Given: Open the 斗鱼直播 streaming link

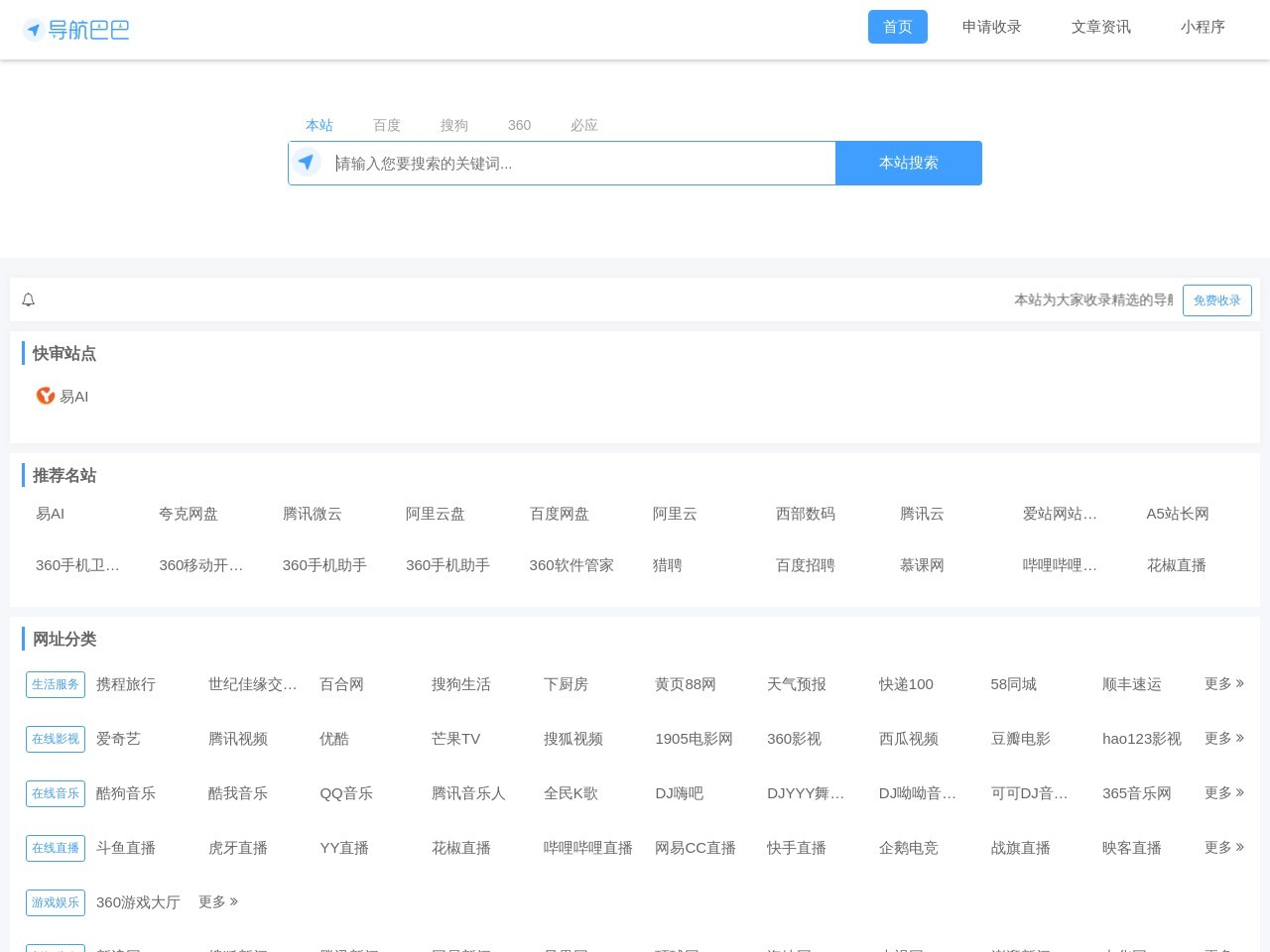Looking at the screenshot, I should [x=126, y=848].
